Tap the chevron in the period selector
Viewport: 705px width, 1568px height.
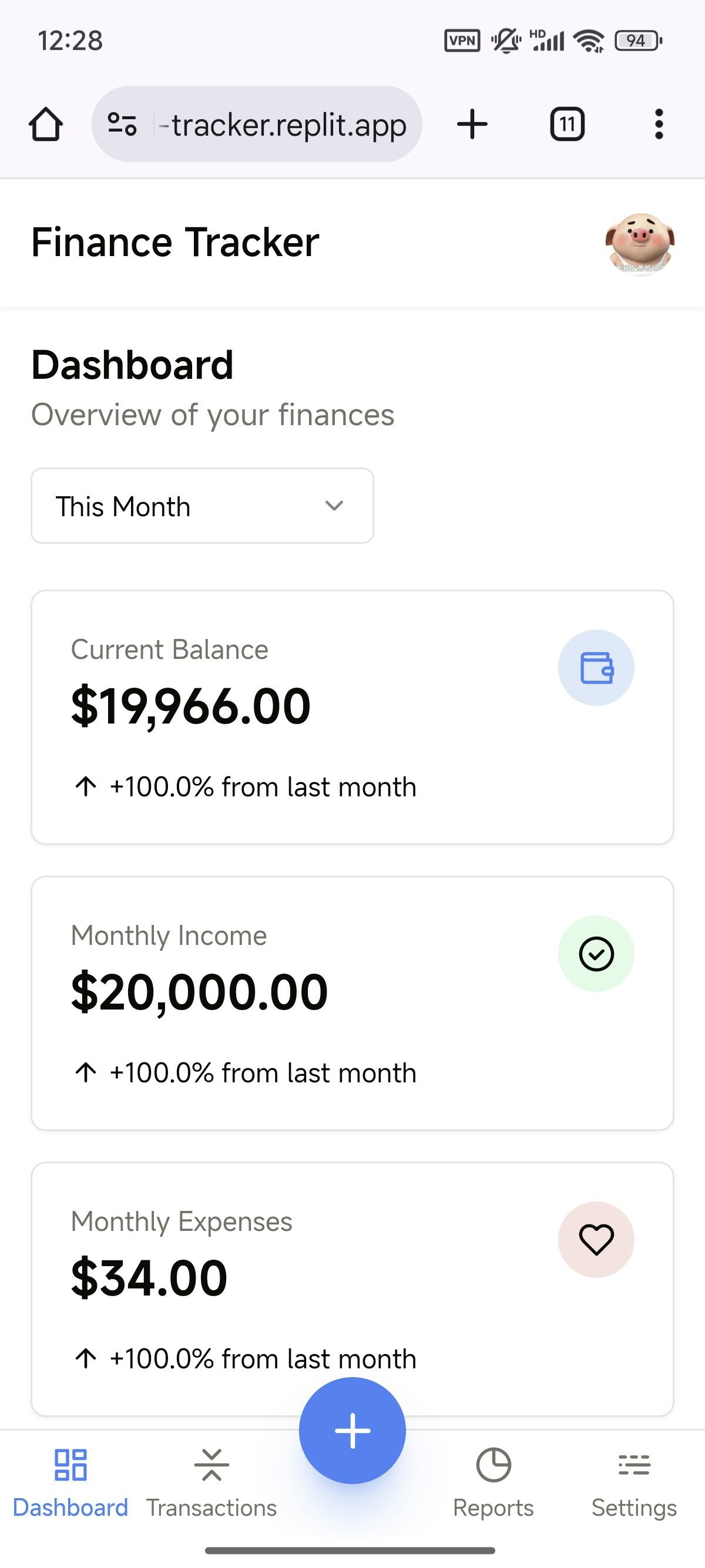[334, 506]
